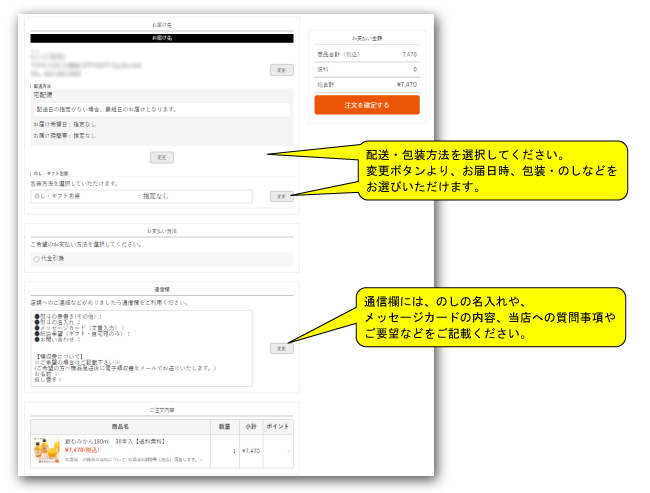Click the のし・ギフト包装 指定なし field

point(140,197)
